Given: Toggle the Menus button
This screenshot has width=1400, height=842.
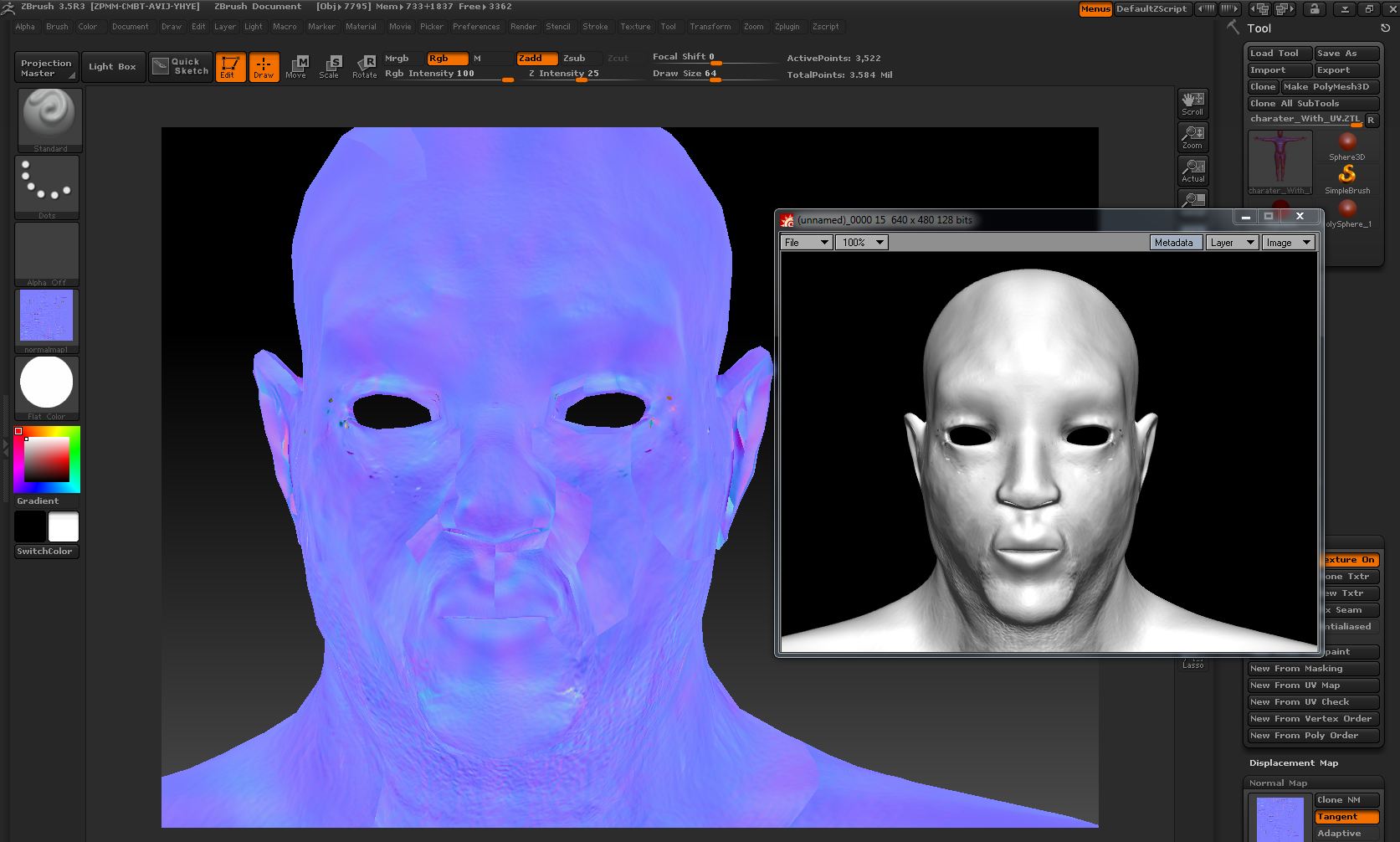Looking at the screenshot, I should coord(1095,9).
